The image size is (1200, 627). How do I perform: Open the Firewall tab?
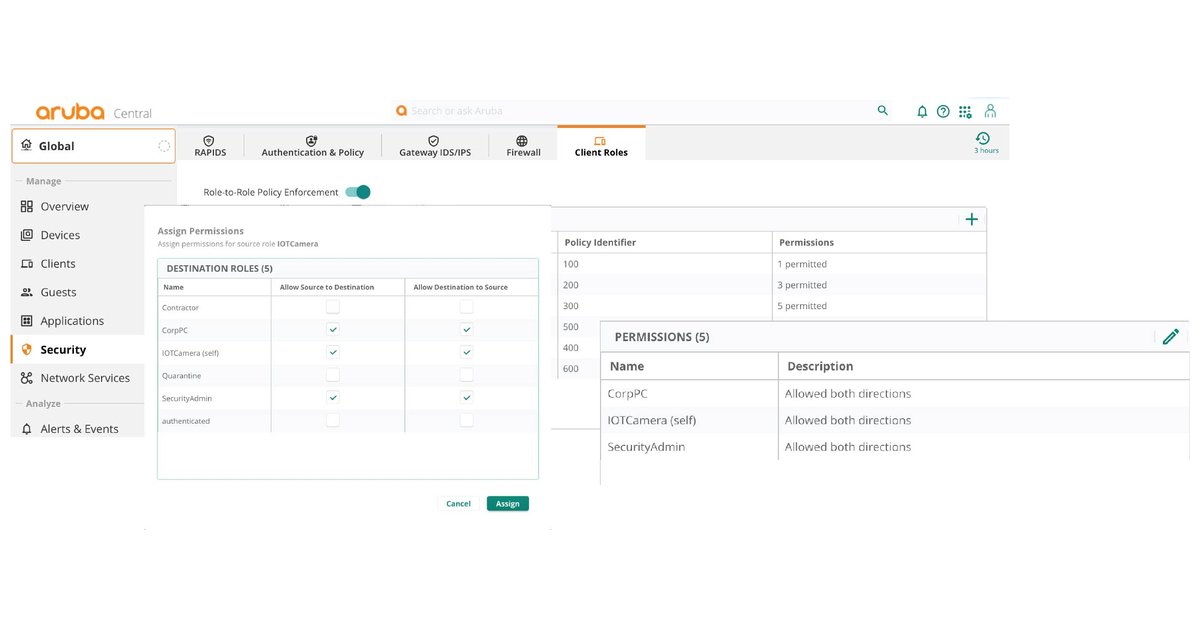[523, 146]
